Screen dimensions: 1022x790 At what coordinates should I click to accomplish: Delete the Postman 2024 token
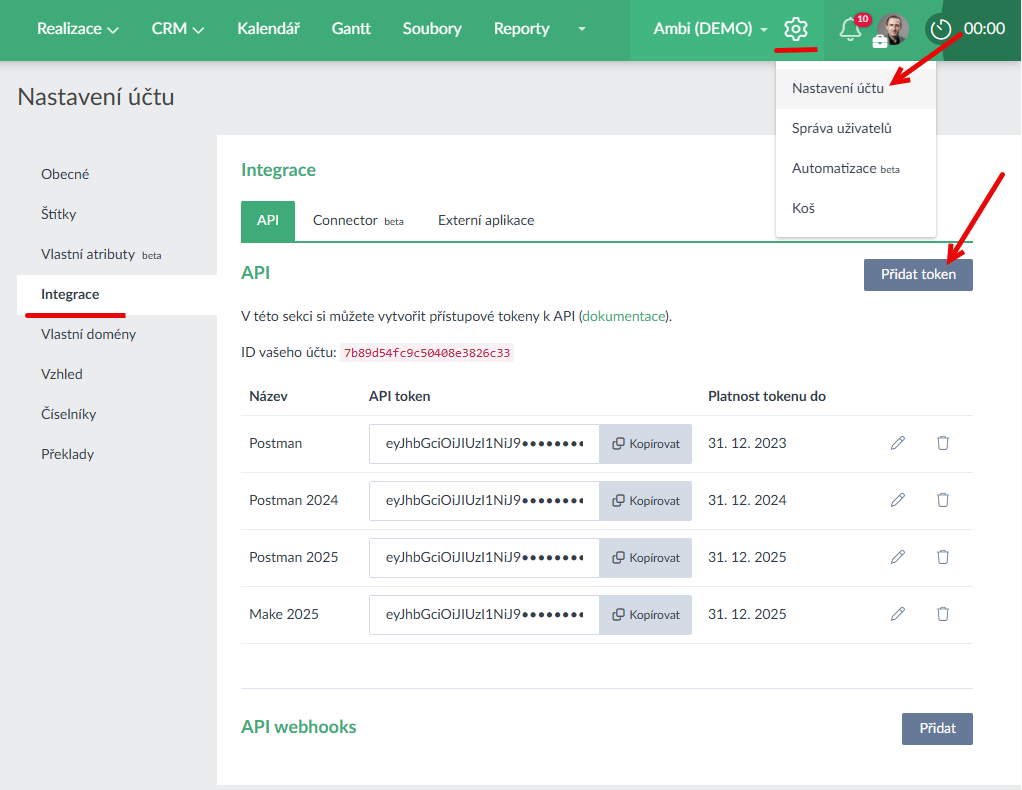[x=942, y=500]
